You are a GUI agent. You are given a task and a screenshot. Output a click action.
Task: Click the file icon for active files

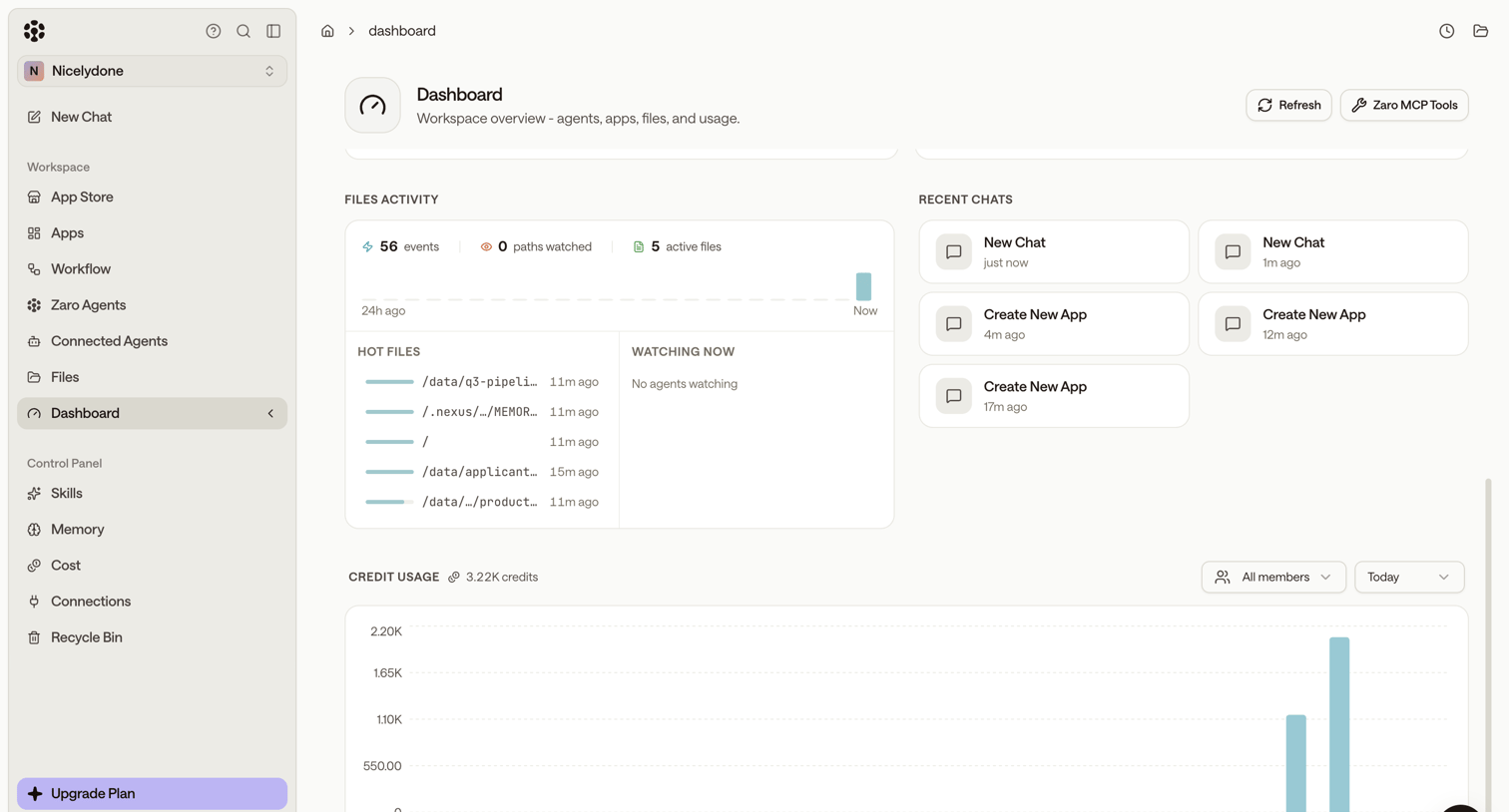(639, 246)
